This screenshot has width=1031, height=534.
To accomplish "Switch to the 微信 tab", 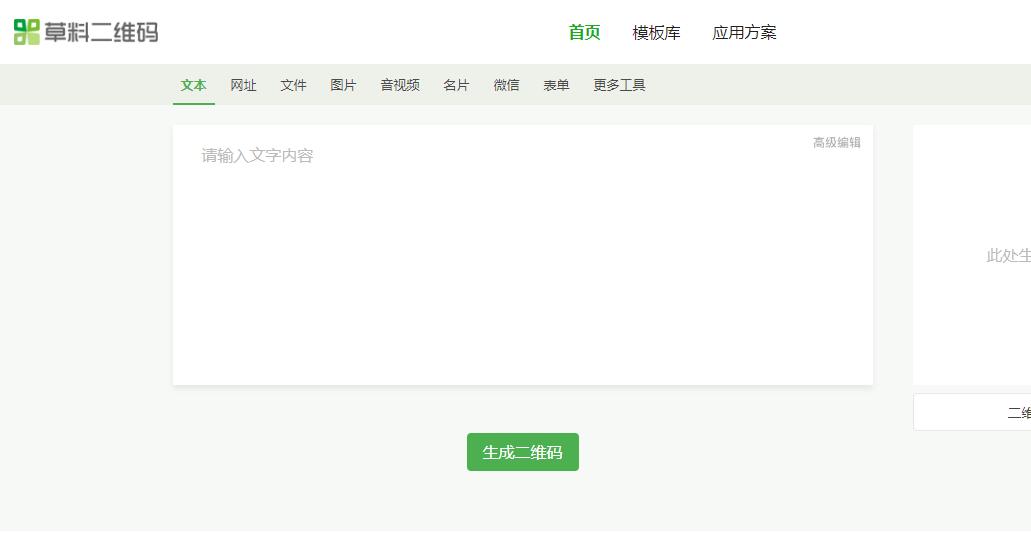I will click(506, 85).
